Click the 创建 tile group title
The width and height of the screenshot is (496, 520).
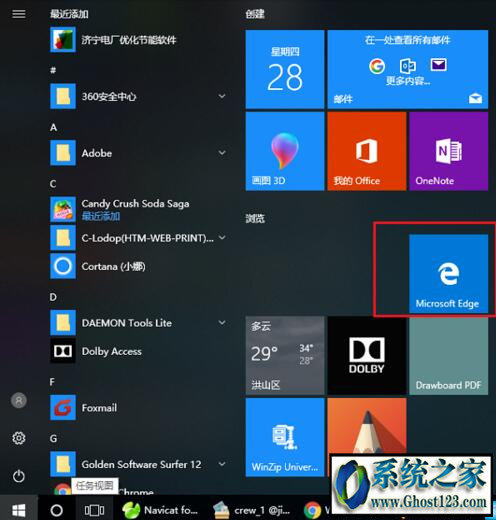pos(255,14)
